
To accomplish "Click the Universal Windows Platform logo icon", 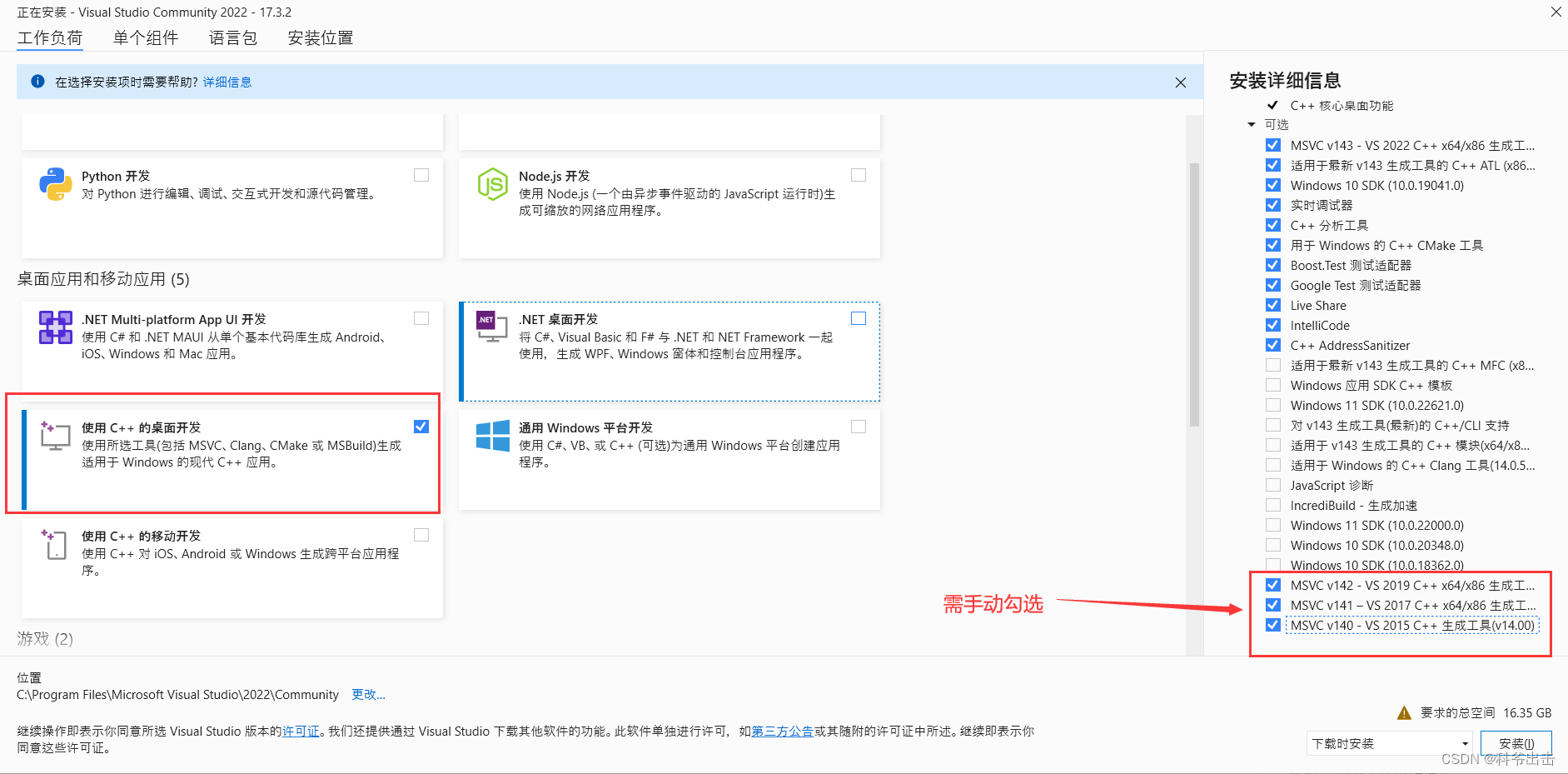I will 492,436.
